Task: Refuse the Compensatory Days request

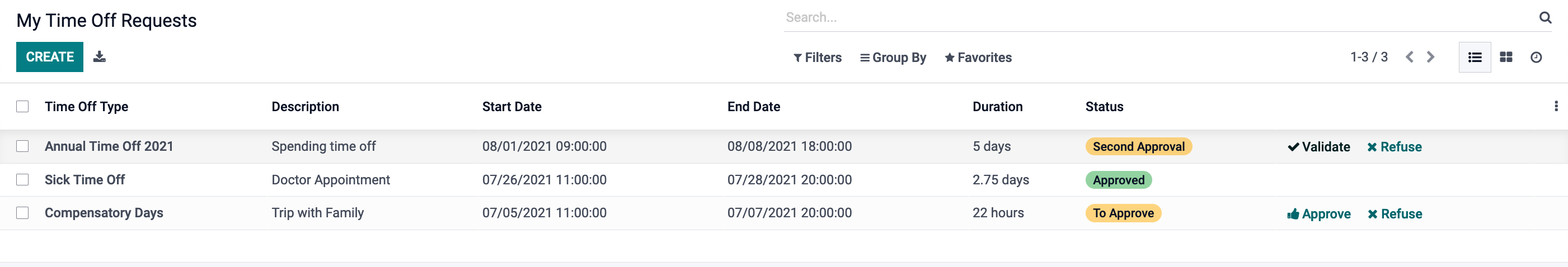Action: coord(1395,213)
